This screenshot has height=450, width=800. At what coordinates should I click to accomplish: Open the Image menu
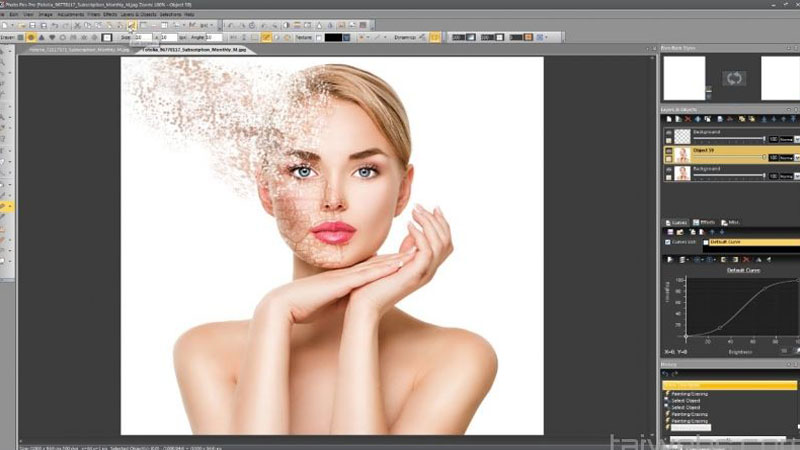point(45,14)
